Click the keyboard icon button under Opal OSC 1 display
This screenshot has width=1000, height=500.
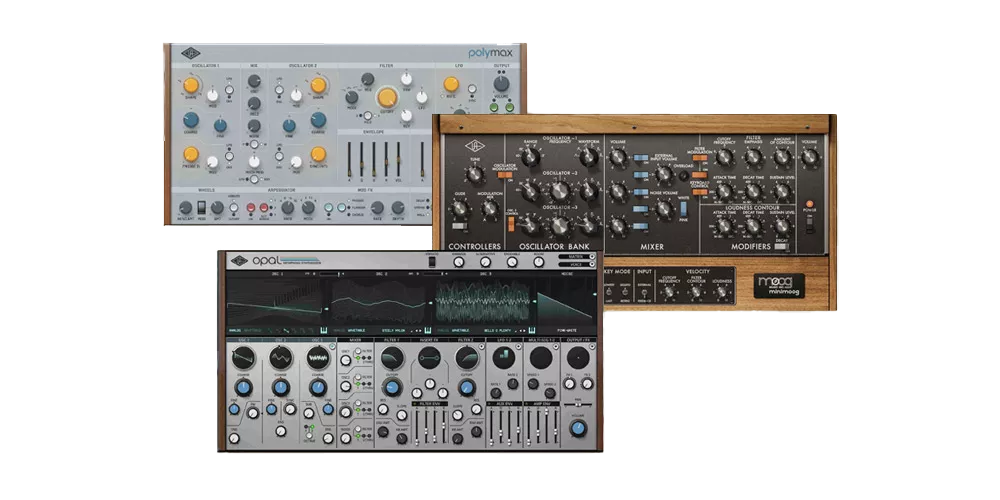(x=323, y=330)
